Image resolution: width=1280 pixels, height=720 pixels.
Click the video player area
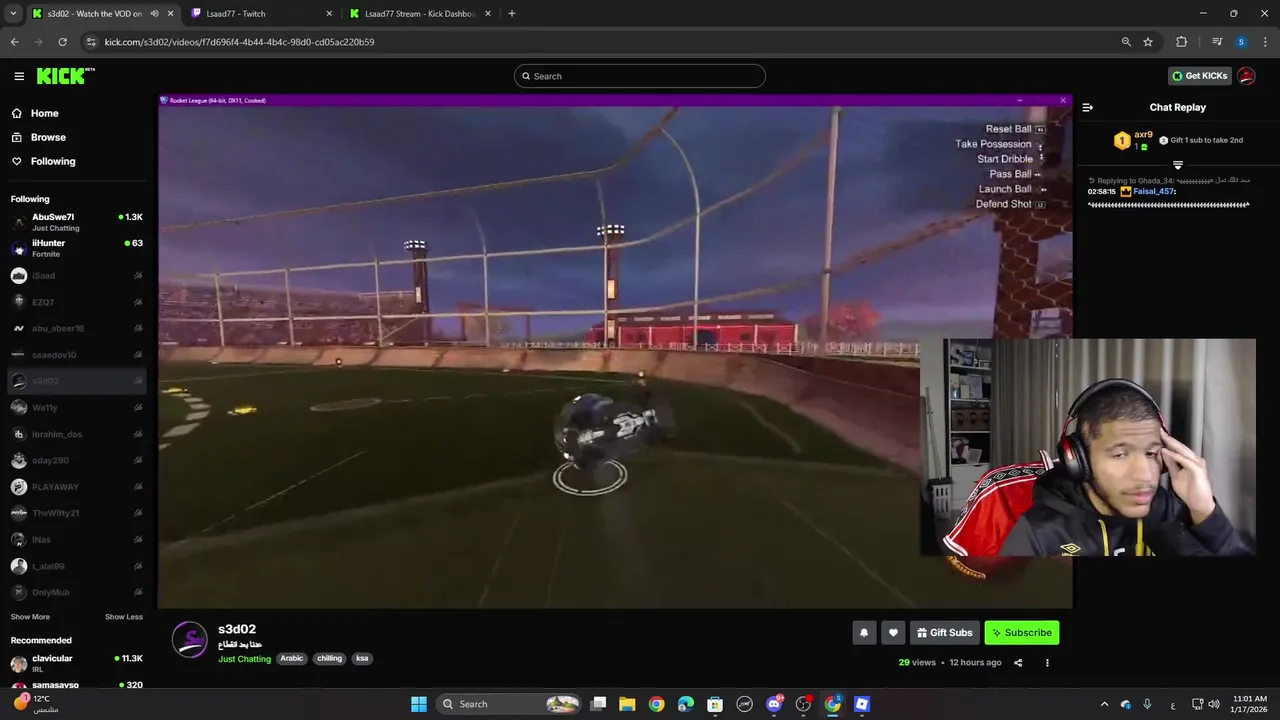615,351
